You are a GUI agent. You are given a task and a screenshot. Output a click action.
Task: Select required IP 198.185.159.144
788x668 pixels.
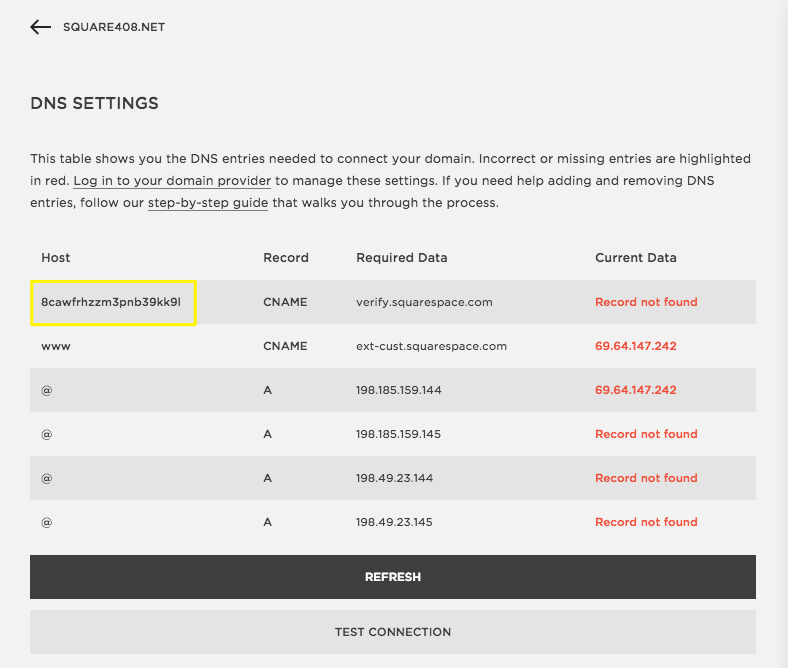(x=398, y=390)
